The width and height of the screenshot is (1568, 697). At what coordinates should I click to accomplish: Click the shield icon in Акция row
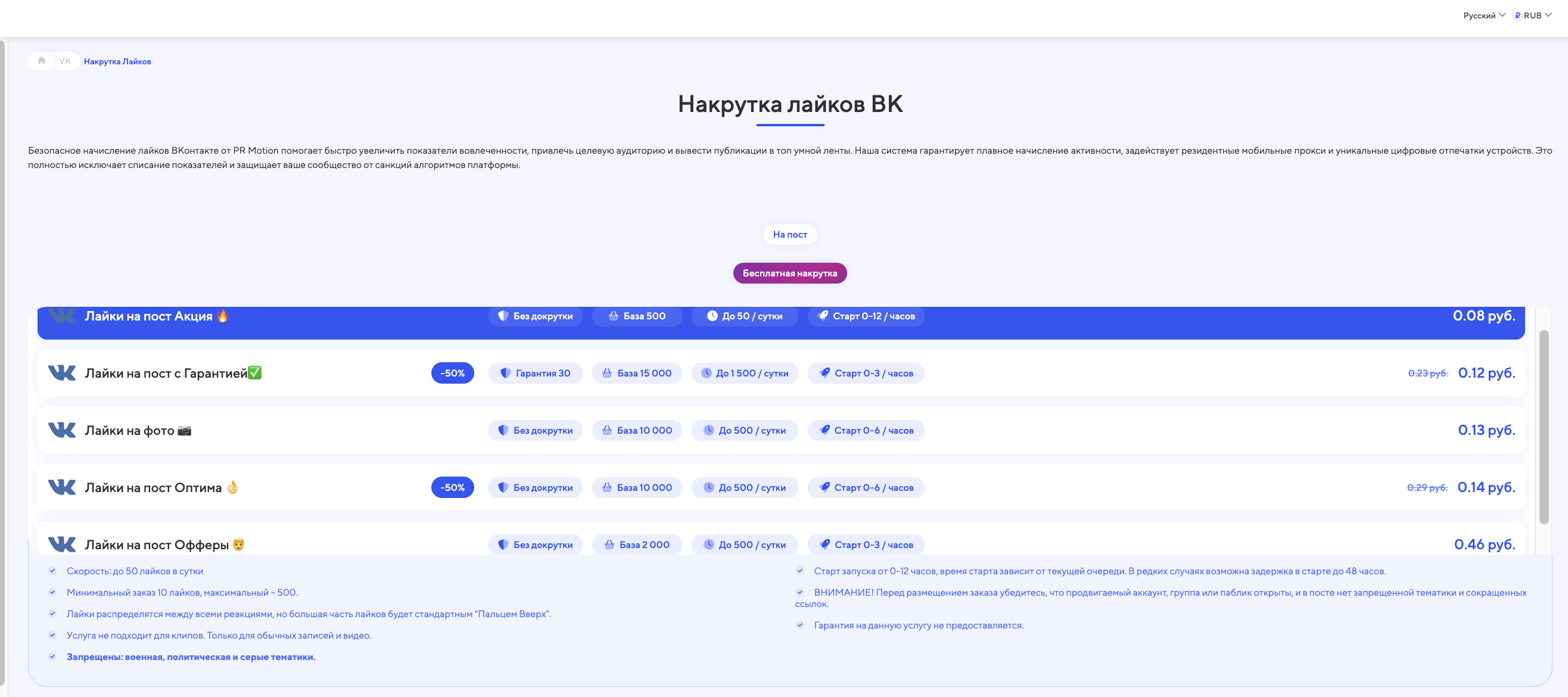tap(503, 315)
